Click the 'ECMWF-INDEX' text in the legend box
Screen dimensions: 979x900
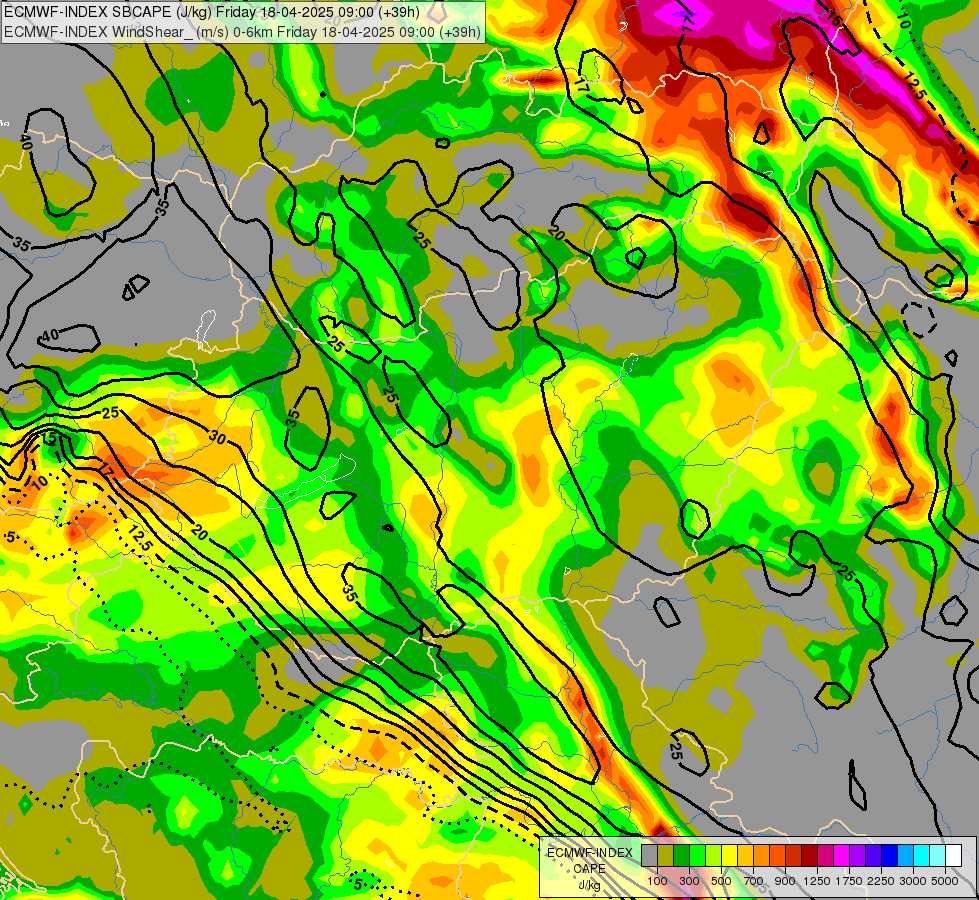(x=589, y=853)
